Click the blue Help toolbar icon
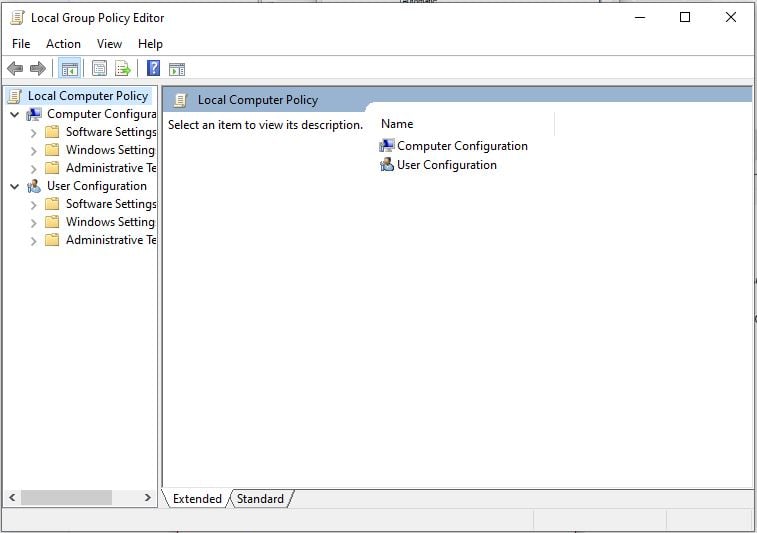This screenshot has width=757, height=533. point(154,68)
